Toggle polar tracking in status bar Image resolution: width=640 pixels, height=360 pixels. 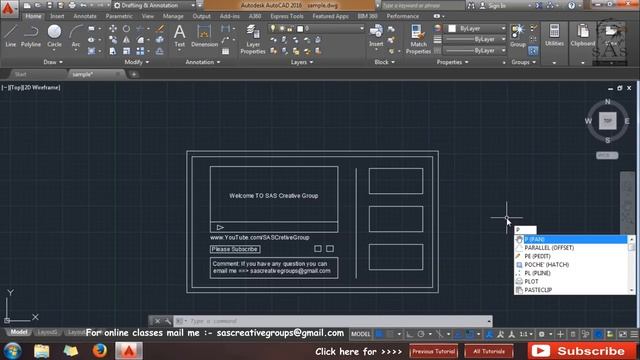click(x=421, y=334)
